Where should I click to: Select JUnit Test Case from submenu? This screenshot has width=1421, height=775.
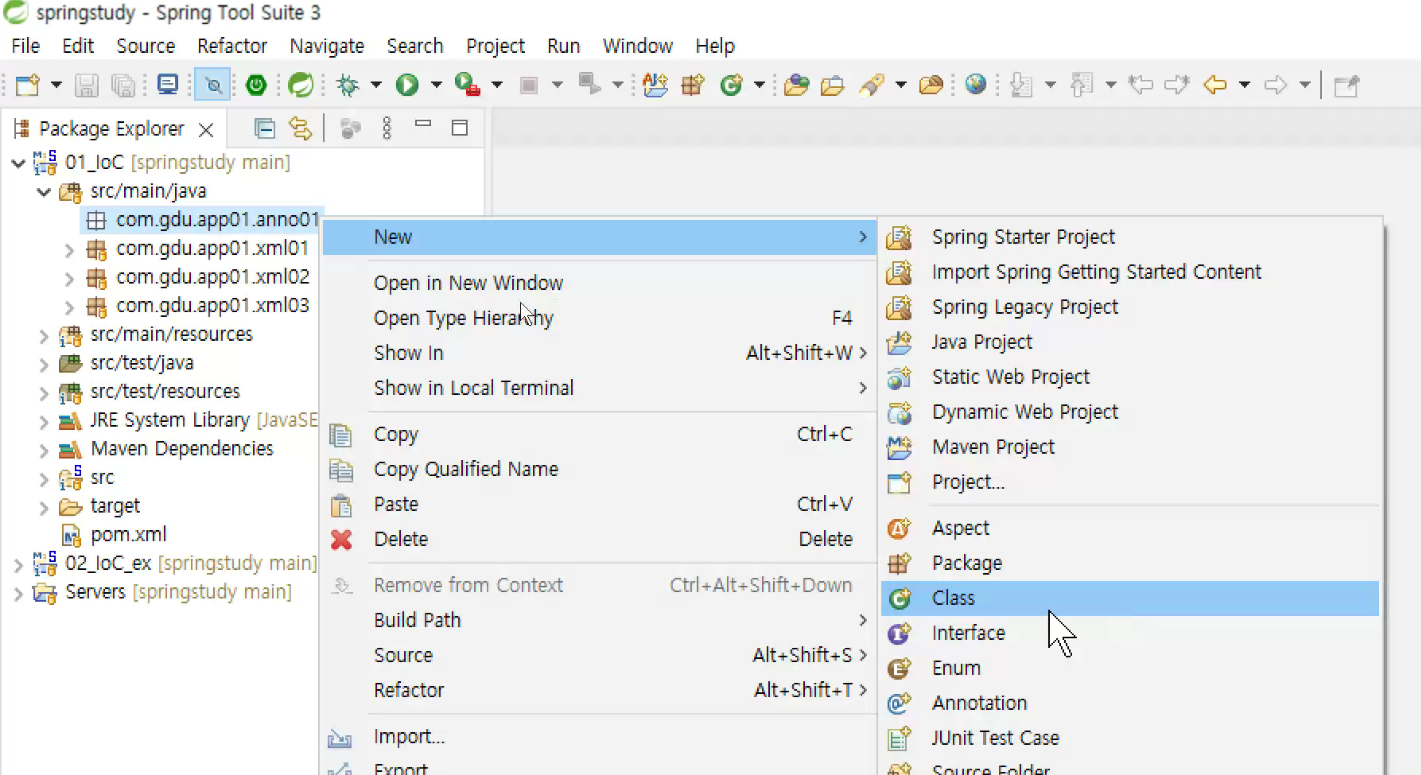coord(1130,738)
